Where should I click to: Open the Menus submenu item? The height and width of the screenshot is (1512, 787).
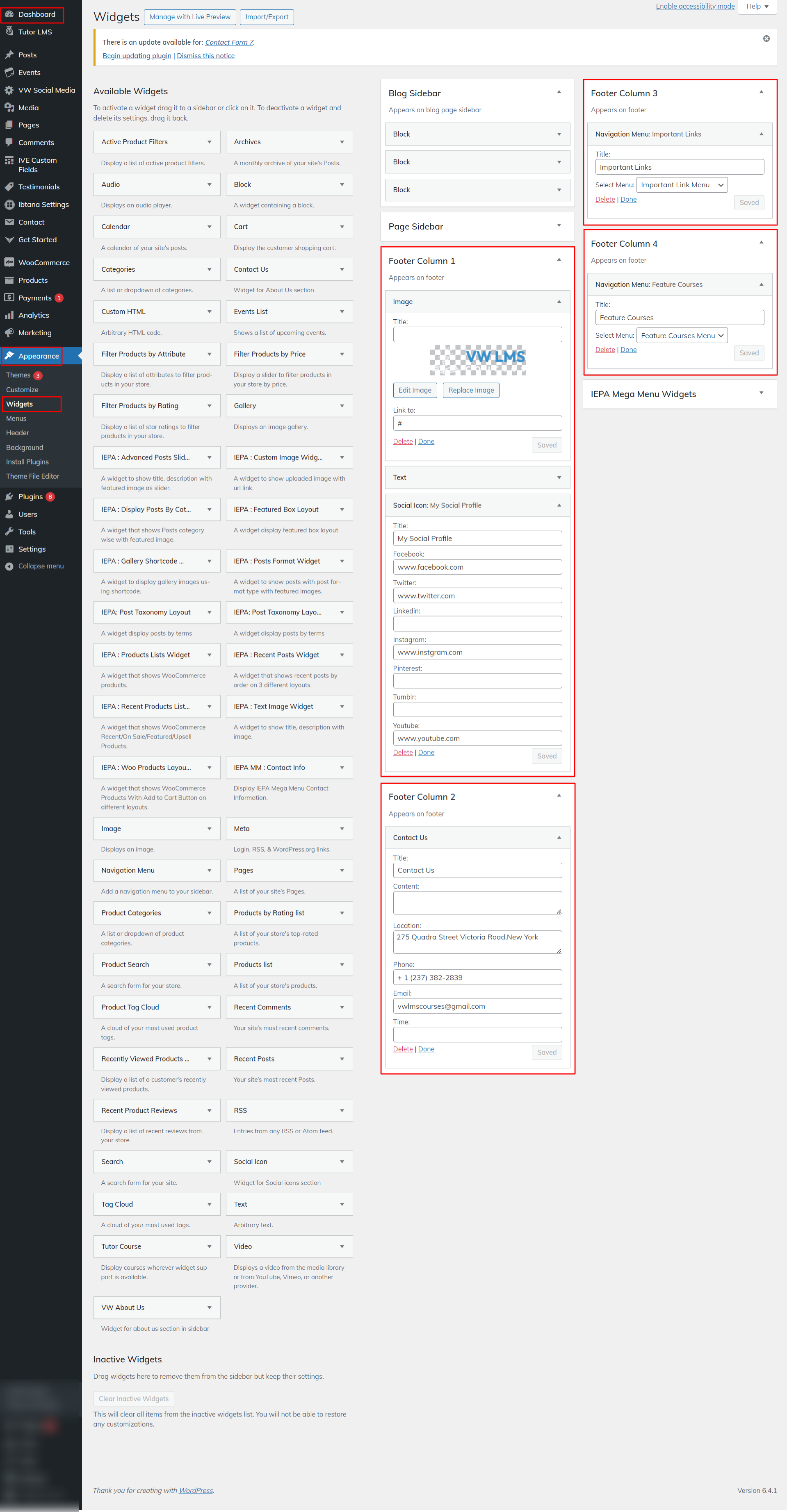[16, 418]
